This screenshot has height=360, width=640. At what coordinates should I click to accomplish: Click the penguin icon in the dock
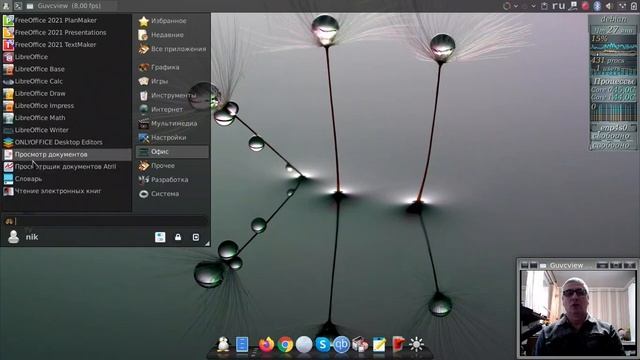pyautogui.click(x=223, y=344)
